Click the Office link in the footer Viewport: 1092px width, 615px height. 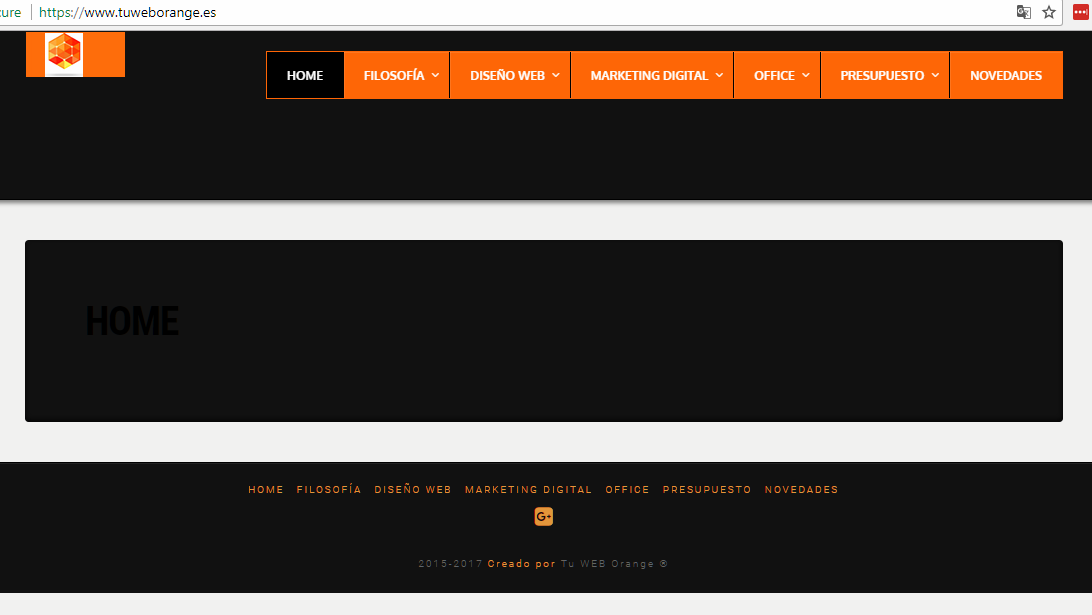tap(627, 490)
